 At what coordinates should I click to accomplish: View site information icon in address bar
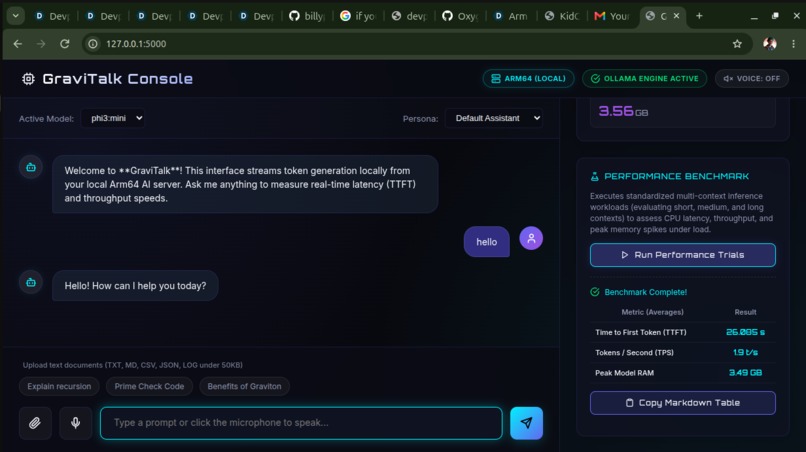point(93,44)
